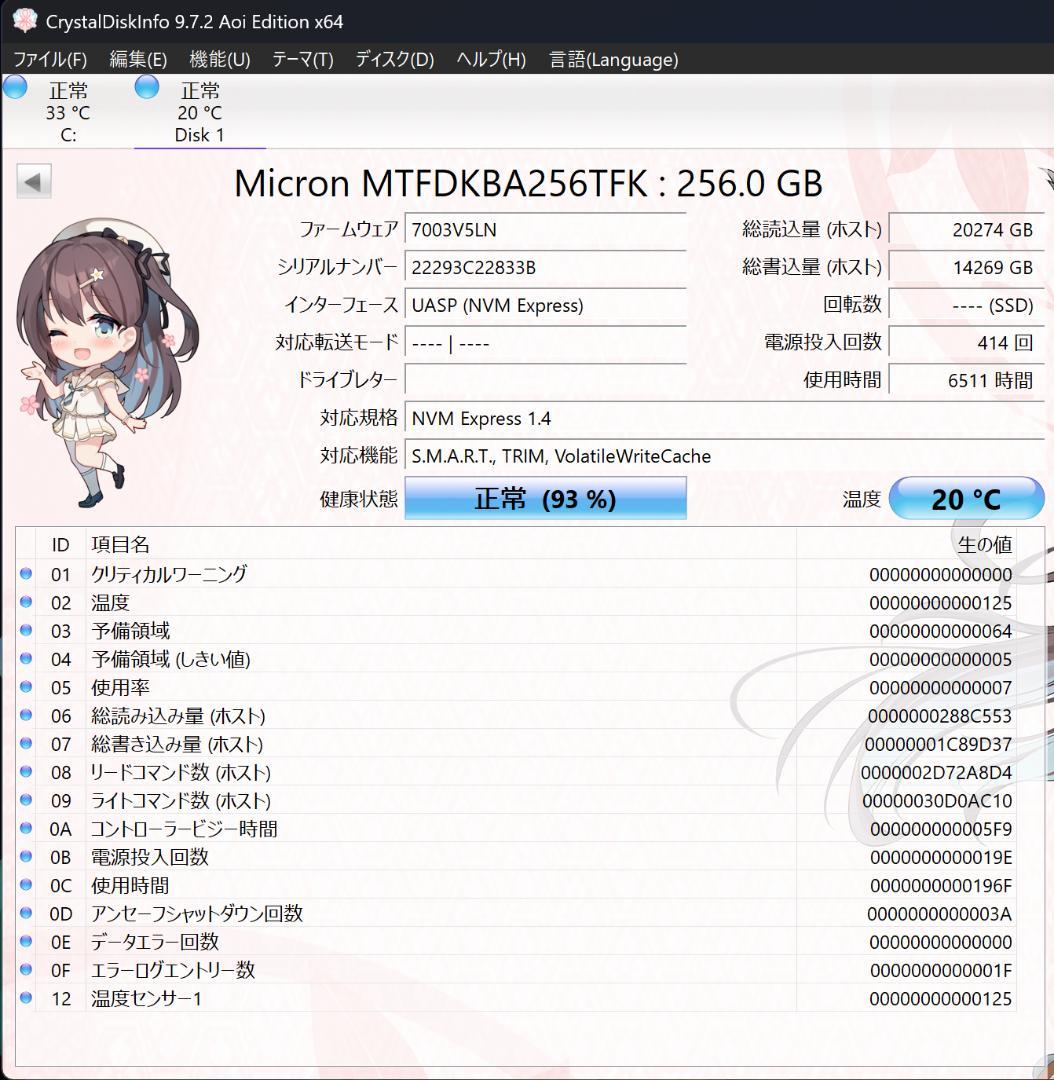This screenshot has height=1080, width=1054.
Task: Click status dot for ID 02 温度 row
Action: point(26,602)
